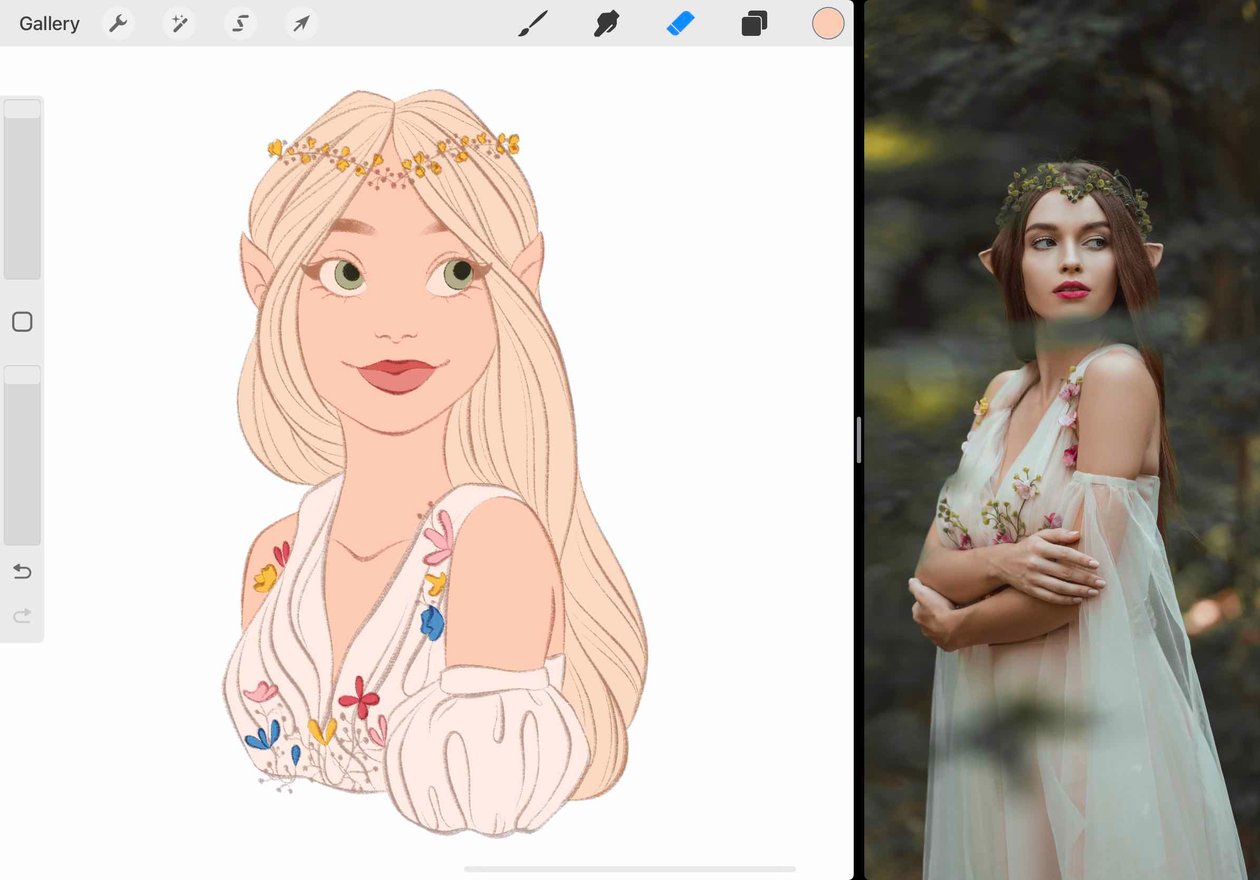Tap the square Modify button in sidebar

pos(22,322)
